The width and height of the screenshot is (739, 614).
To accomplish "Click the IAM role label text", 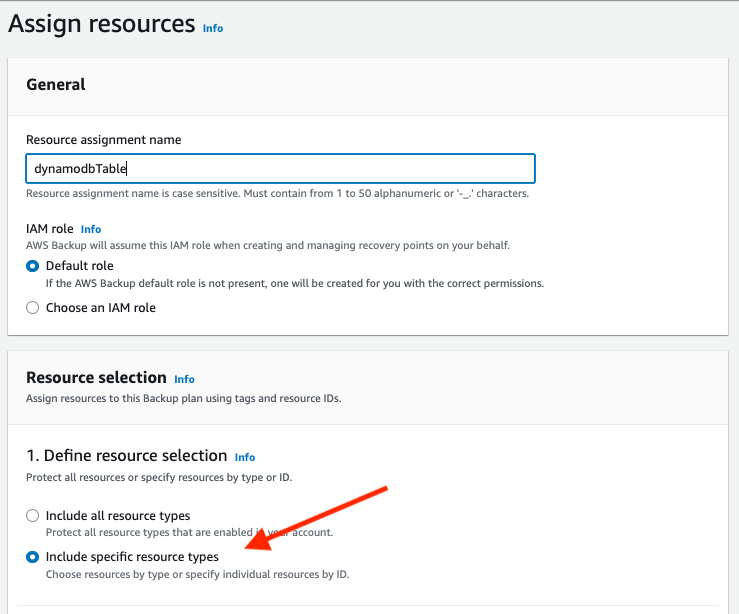I will pos(49,229).
